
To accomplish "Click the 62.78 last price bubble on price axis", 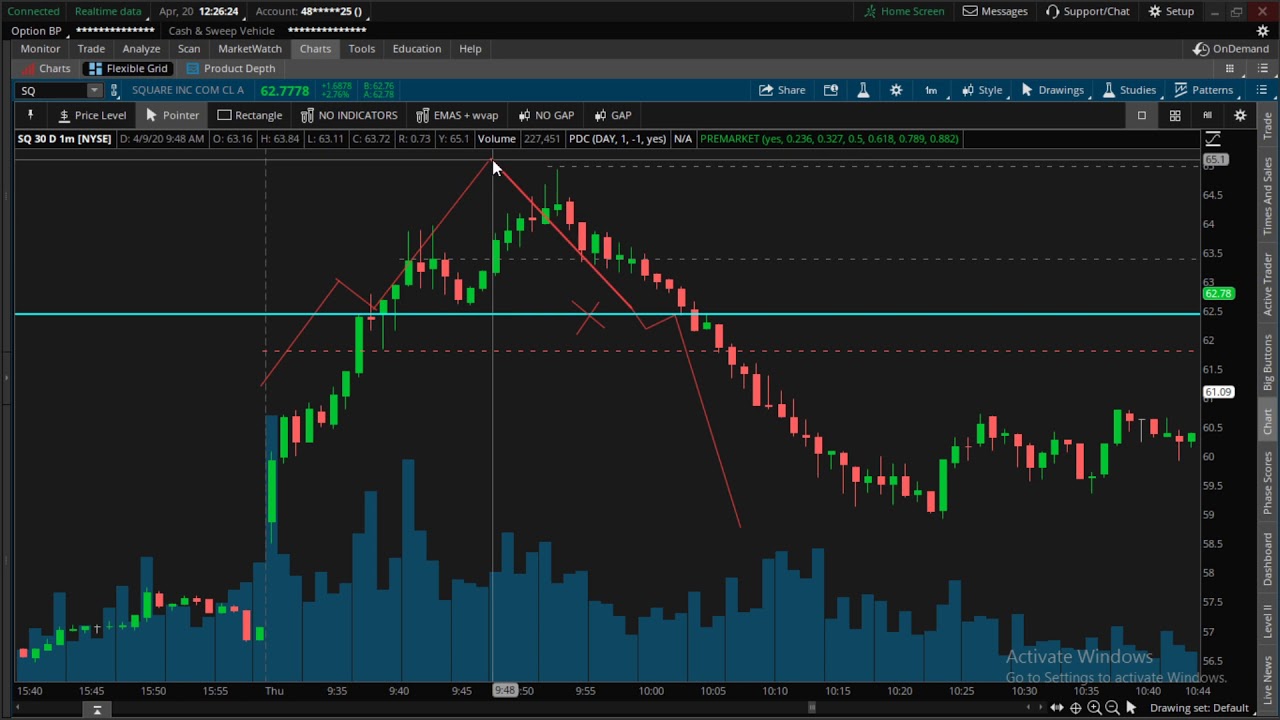I will [1219, 294].
